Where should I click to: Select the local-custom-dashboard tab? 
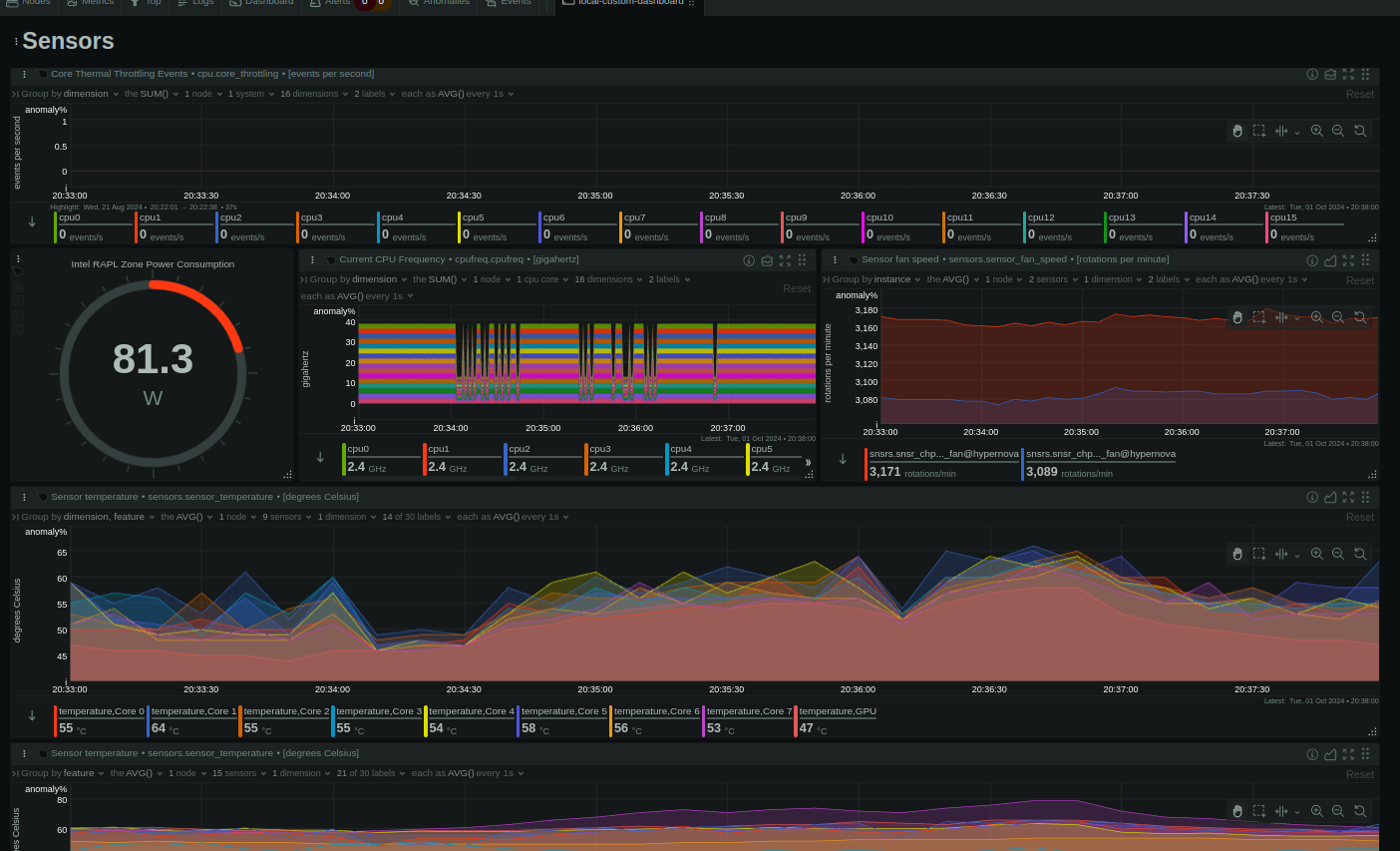(x=630, y=3)
